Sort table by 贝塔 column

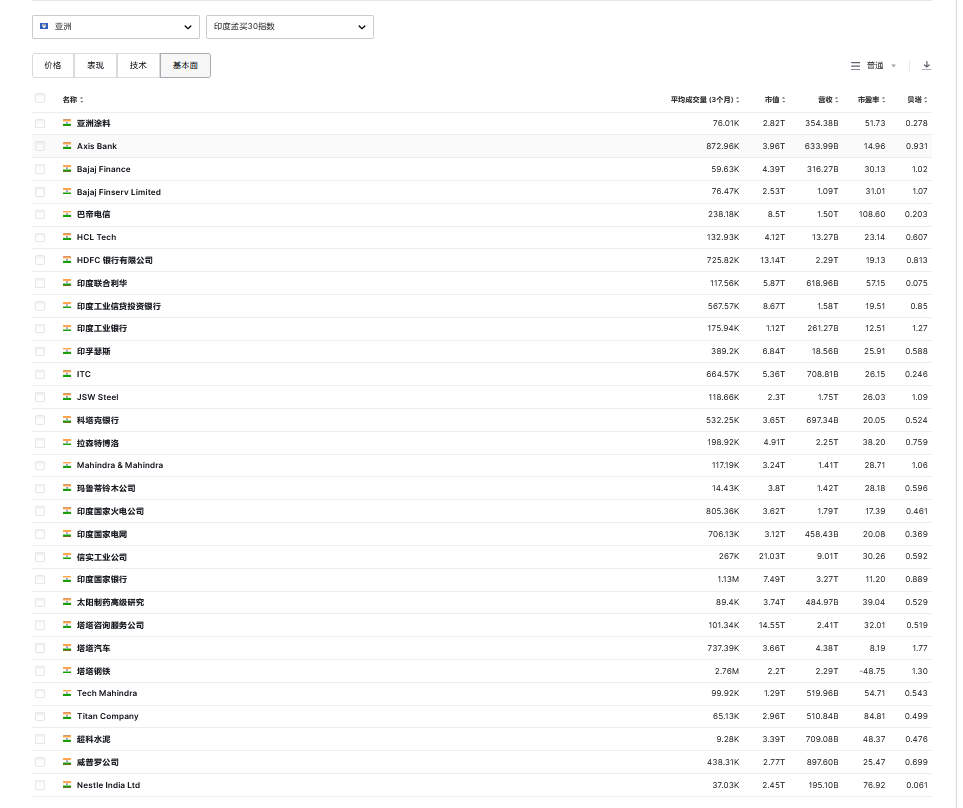[926, 99]
